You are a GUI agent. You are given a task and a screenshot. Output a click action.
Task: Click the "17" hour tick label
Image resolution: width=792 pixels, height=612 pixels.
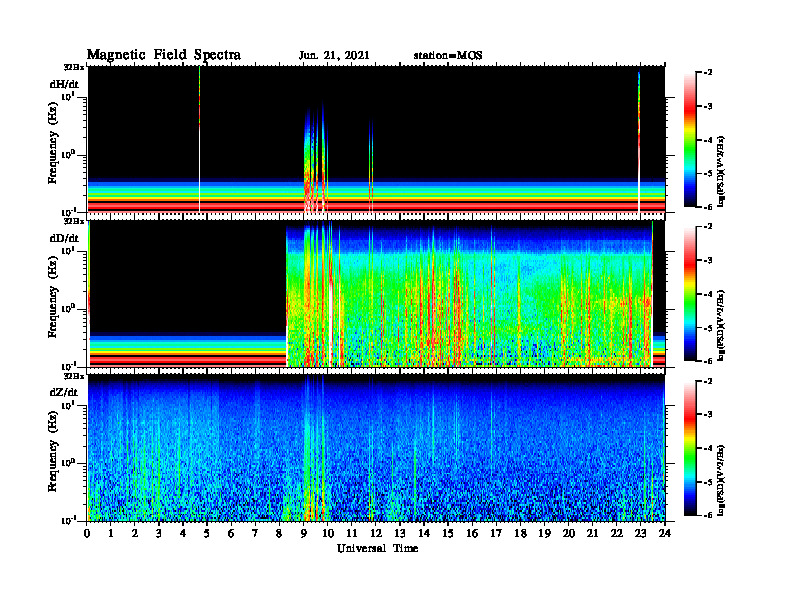pos(496,534)
